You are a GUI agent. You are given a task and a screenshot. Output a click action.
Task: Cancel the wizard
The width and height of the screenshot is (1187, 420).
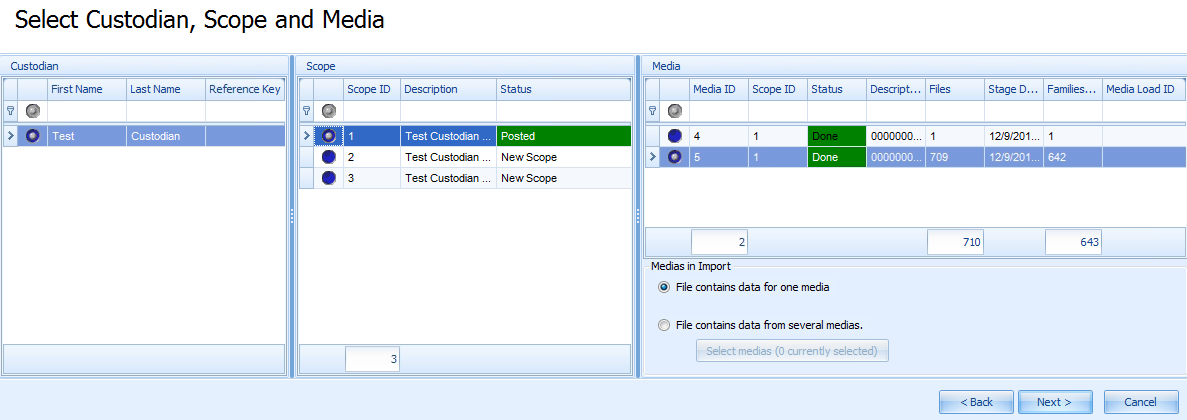point(1140,402)
